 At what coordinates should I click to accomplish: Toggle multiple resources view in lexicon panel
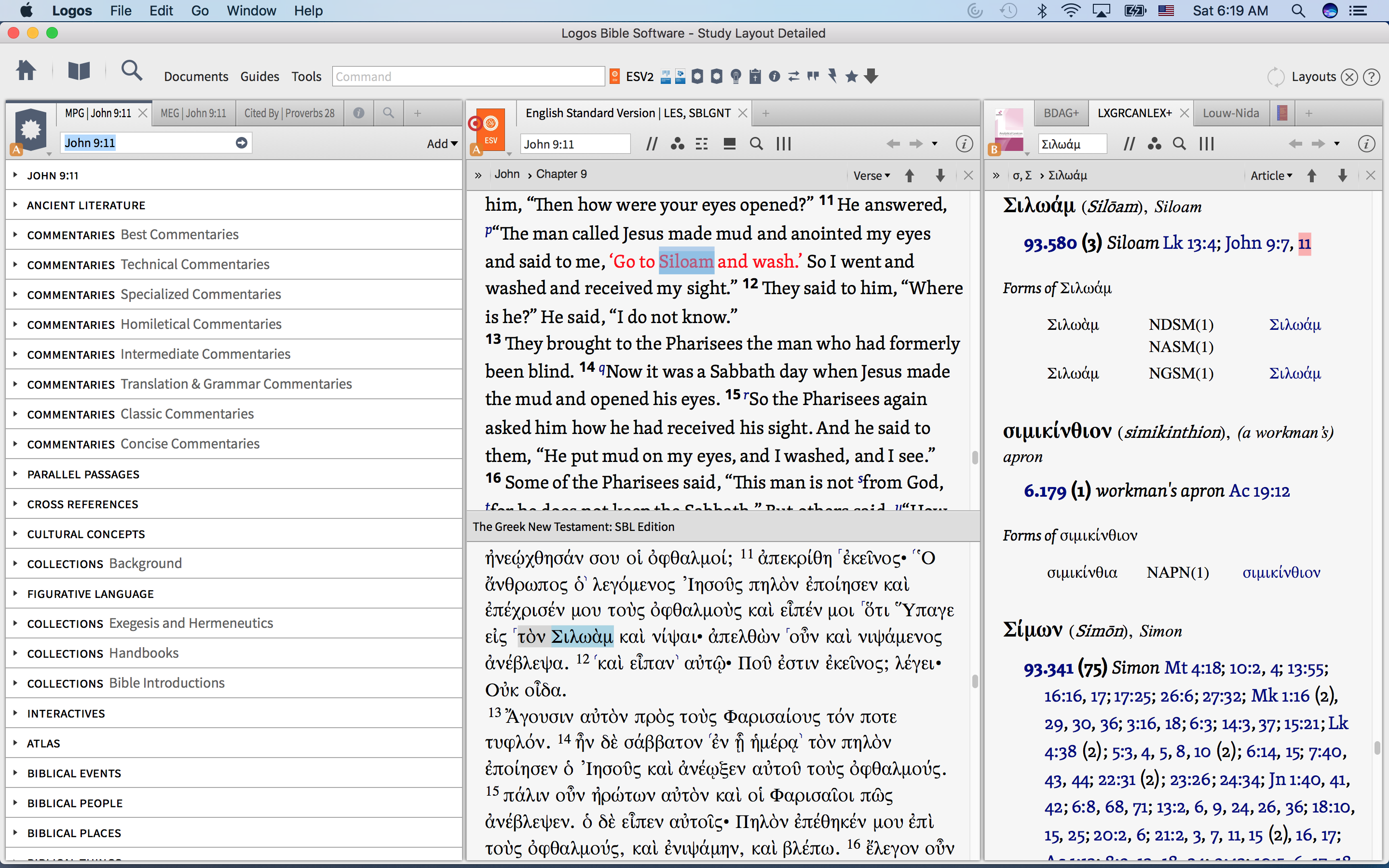(x=1207, y=144)
